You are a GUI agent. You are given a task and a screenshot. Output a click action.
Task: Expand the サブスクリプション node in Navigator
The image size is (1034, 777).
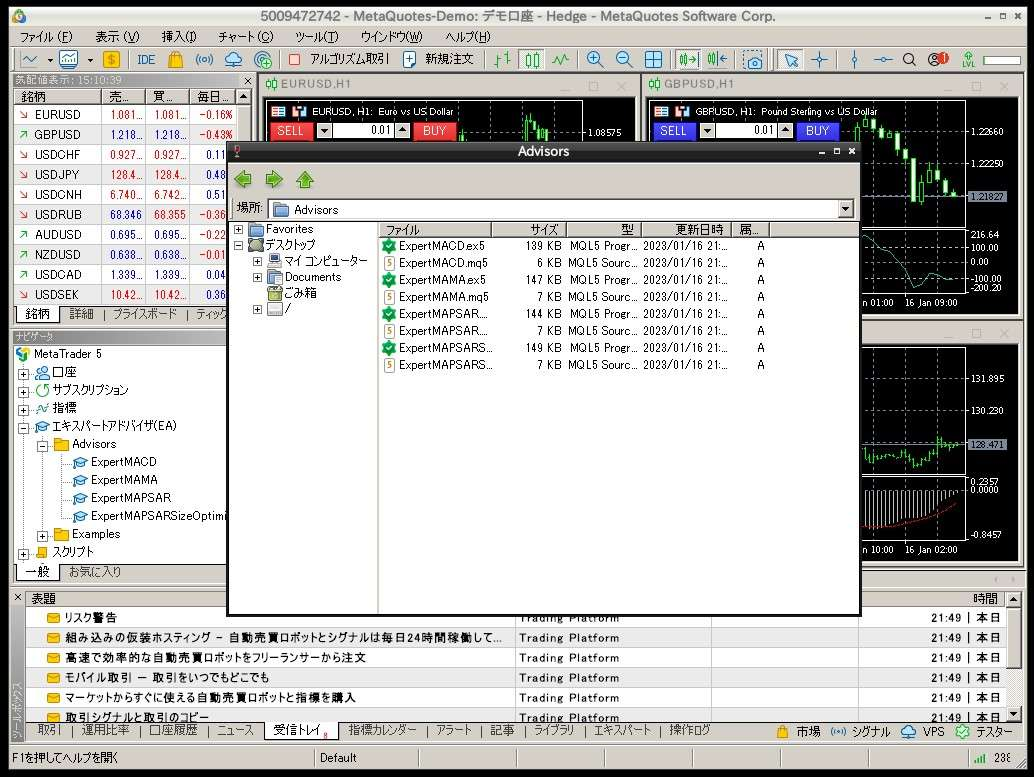pyautogui.click(x=24, y=392)
